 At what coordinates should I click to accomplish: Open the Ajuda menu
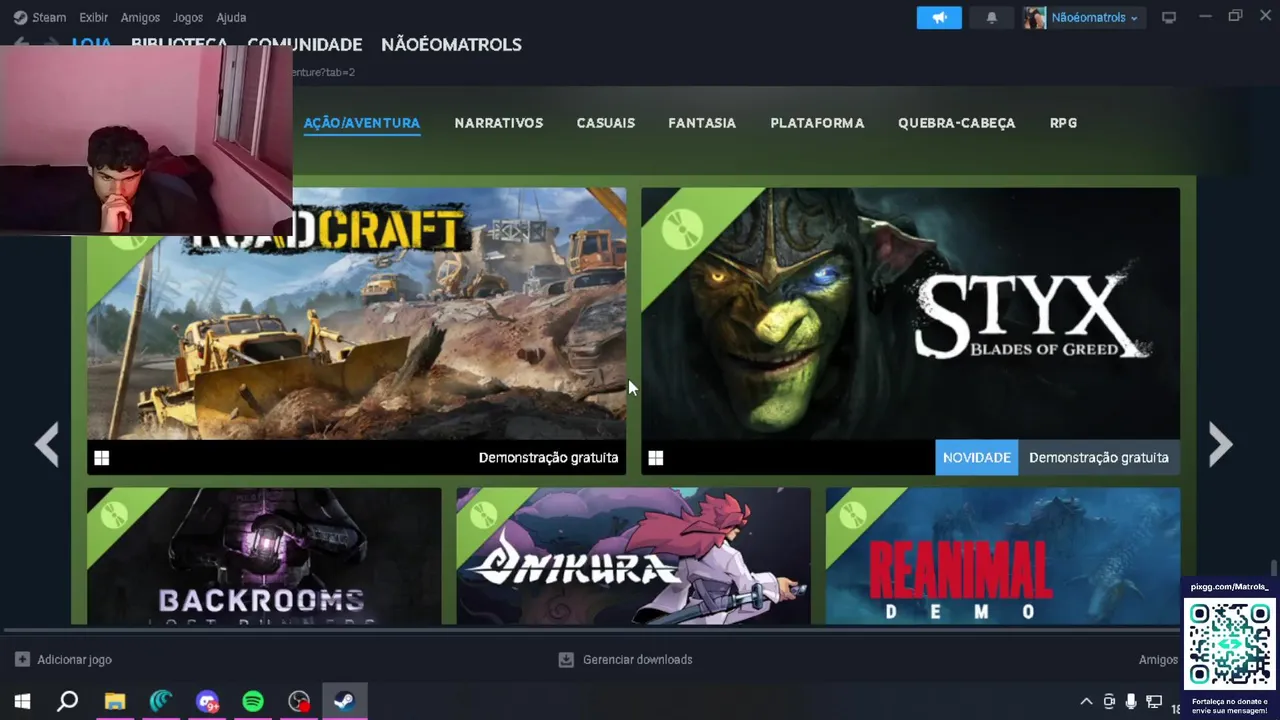[x=231, y=17]
